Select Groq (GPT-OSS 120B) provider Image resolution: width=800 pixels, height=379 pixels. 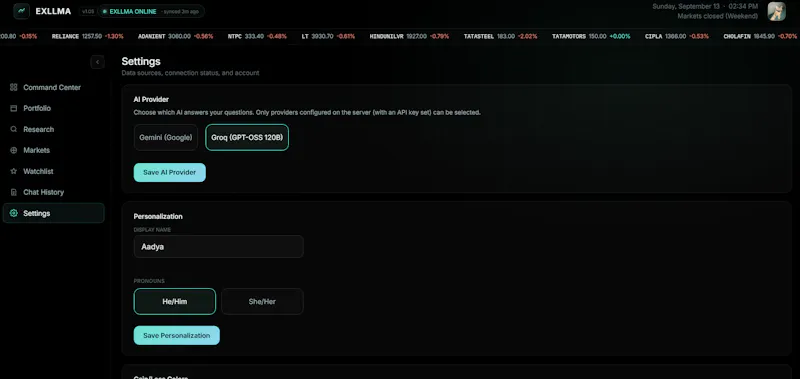pos(247,137)
